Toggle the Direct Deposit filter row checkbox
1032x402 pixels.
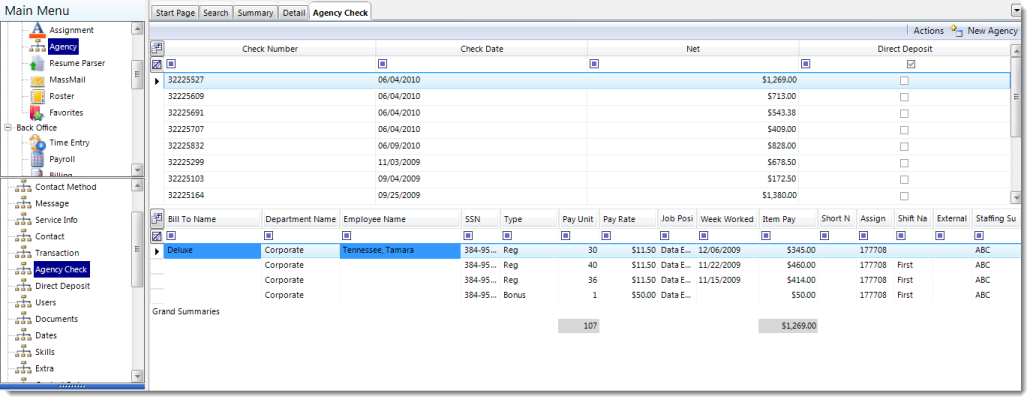coord(910,64)
